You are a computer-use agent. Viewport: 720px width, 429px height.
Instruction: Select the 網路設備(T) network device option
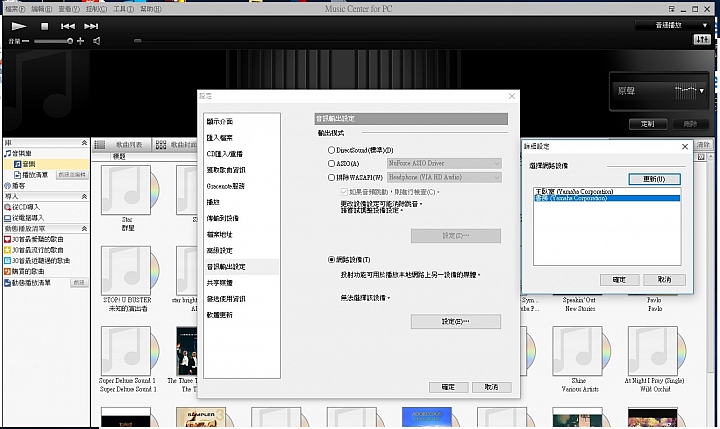[x=331, y=260]
